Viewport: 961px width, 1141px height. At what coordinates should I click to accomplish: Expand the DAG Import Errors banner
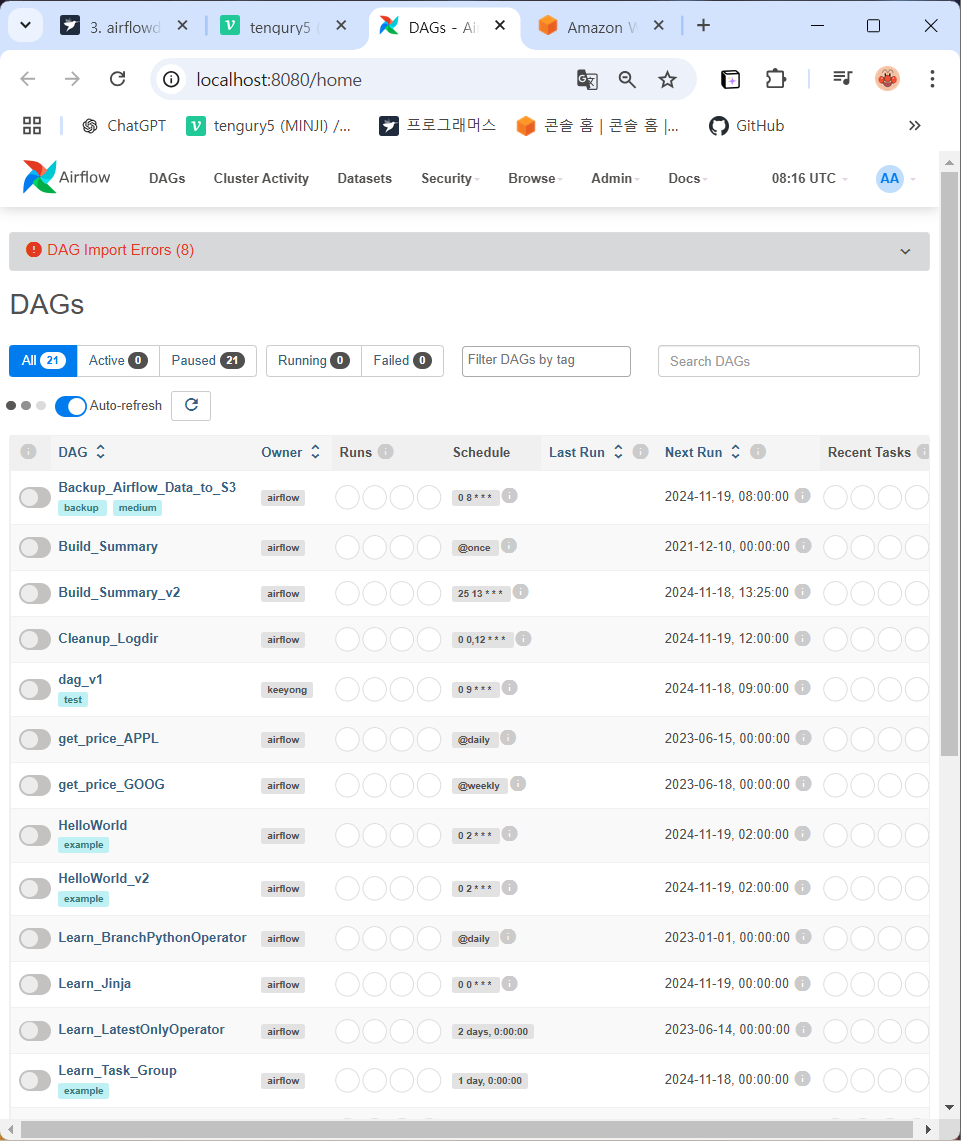(905, 251)
